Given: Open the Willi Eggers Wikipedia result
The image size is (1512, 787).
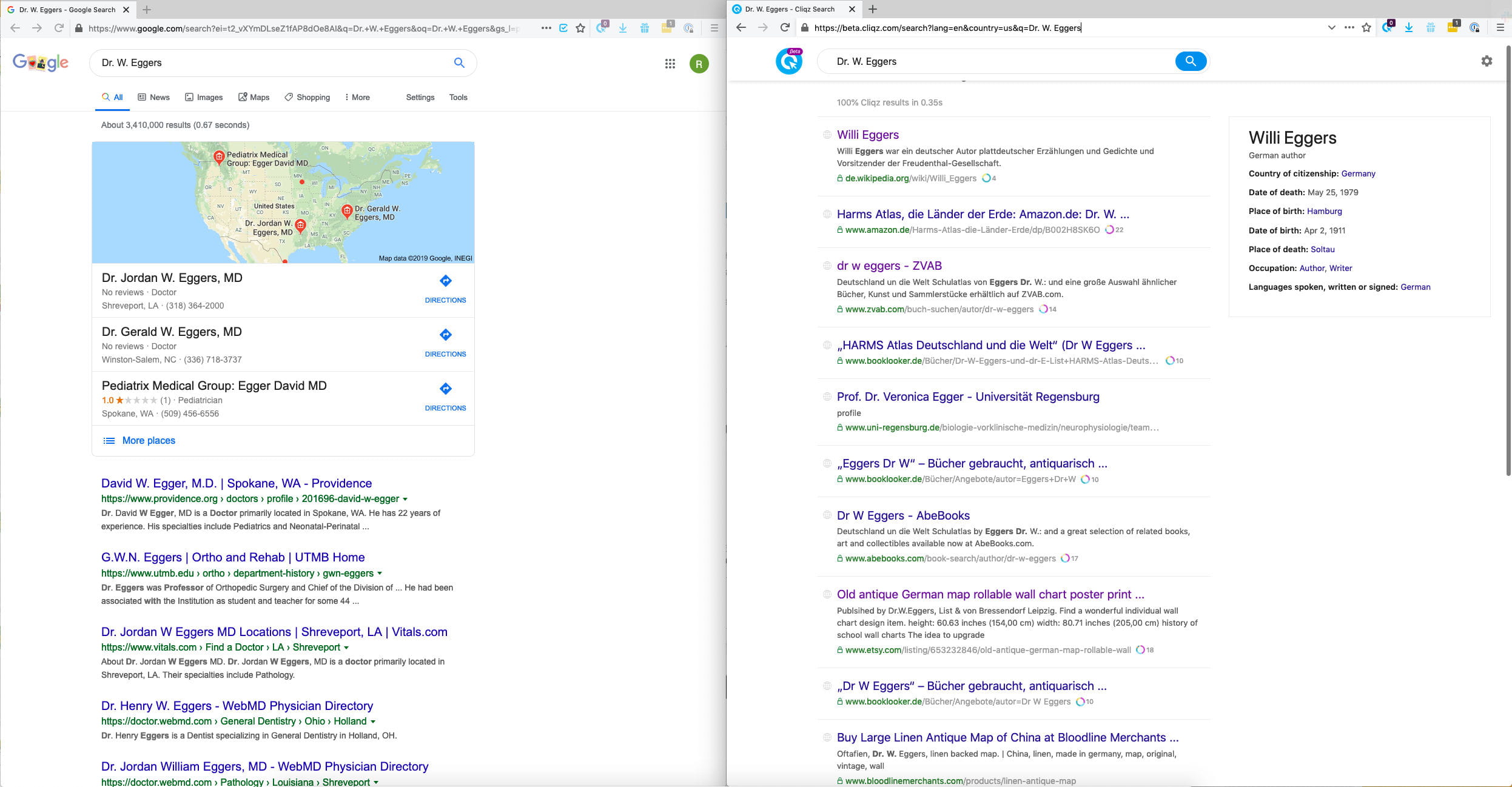Looking at the screenshot, I should pyautogui.click(x=867, y=135).
